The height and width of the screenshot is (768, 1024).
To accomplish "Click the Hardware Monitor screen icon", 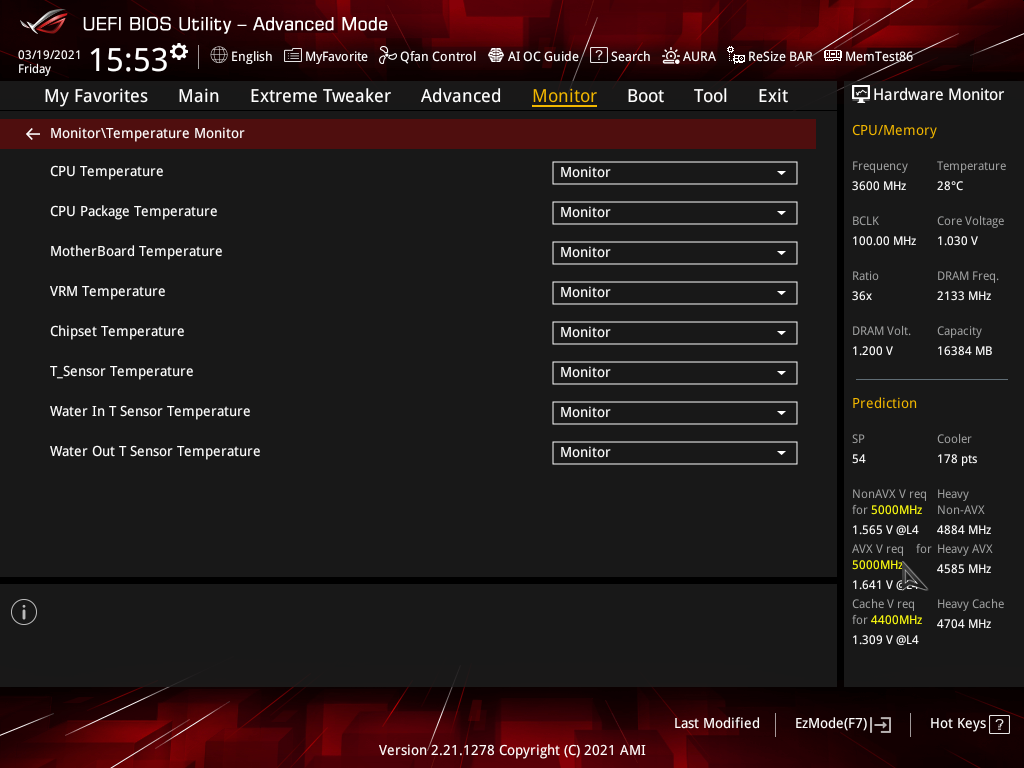I will click(x=861, y=95).
